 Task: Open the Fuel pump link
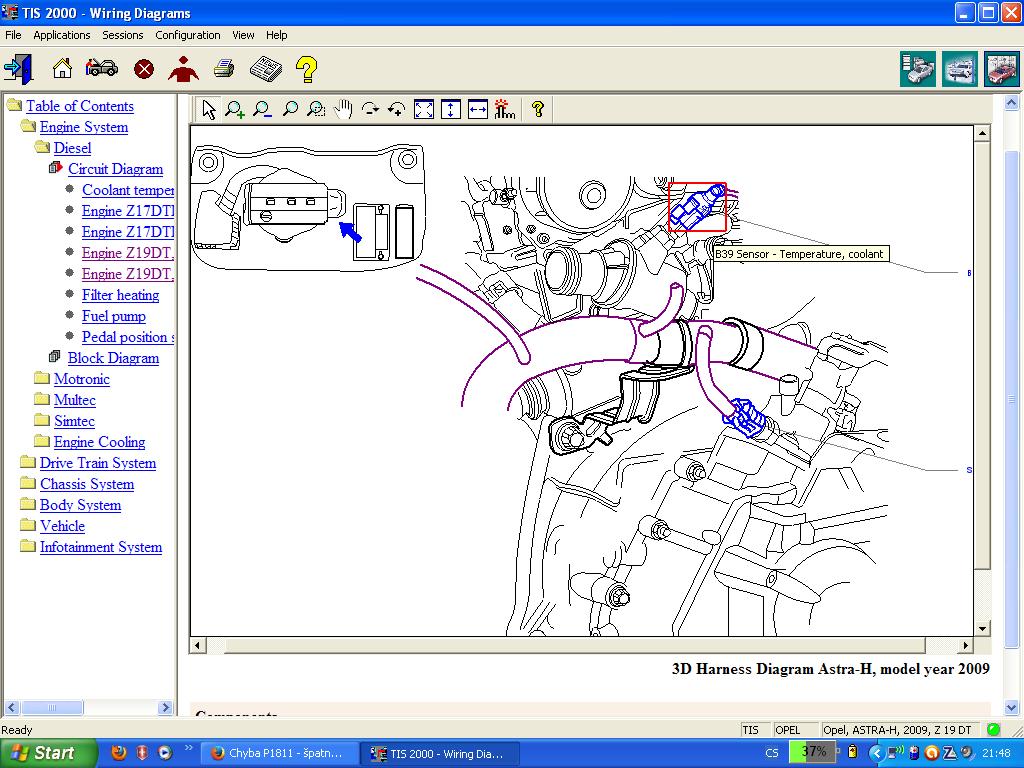[x=113, y=316]
